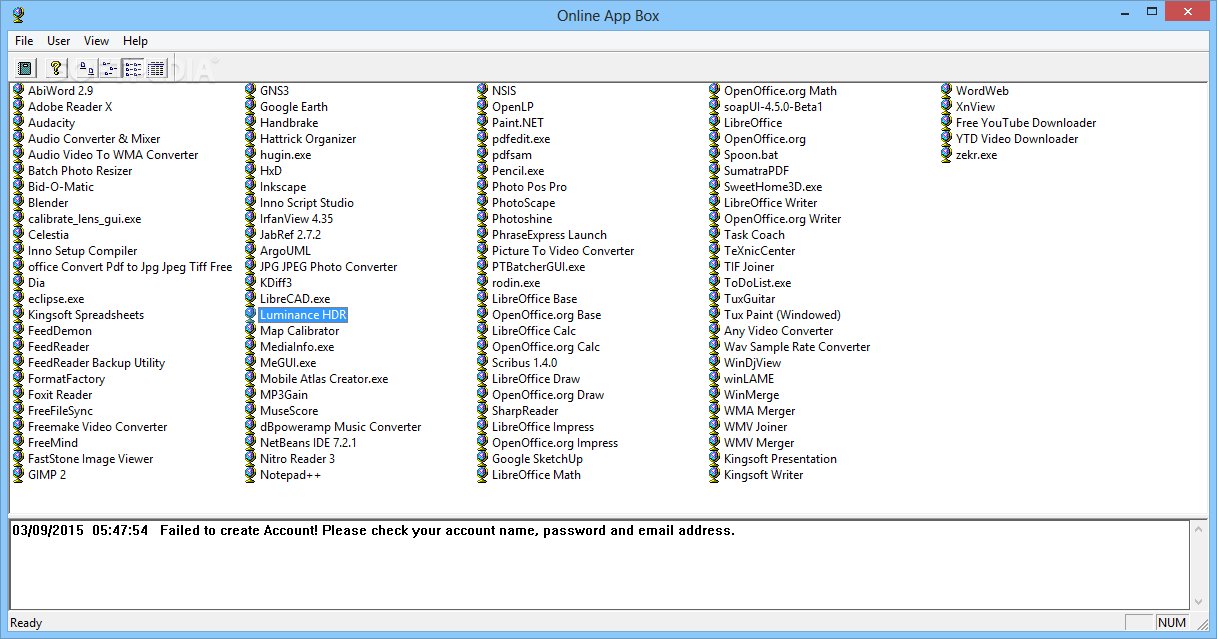Select FastStone Image Viewer

(x=91, y=459)
